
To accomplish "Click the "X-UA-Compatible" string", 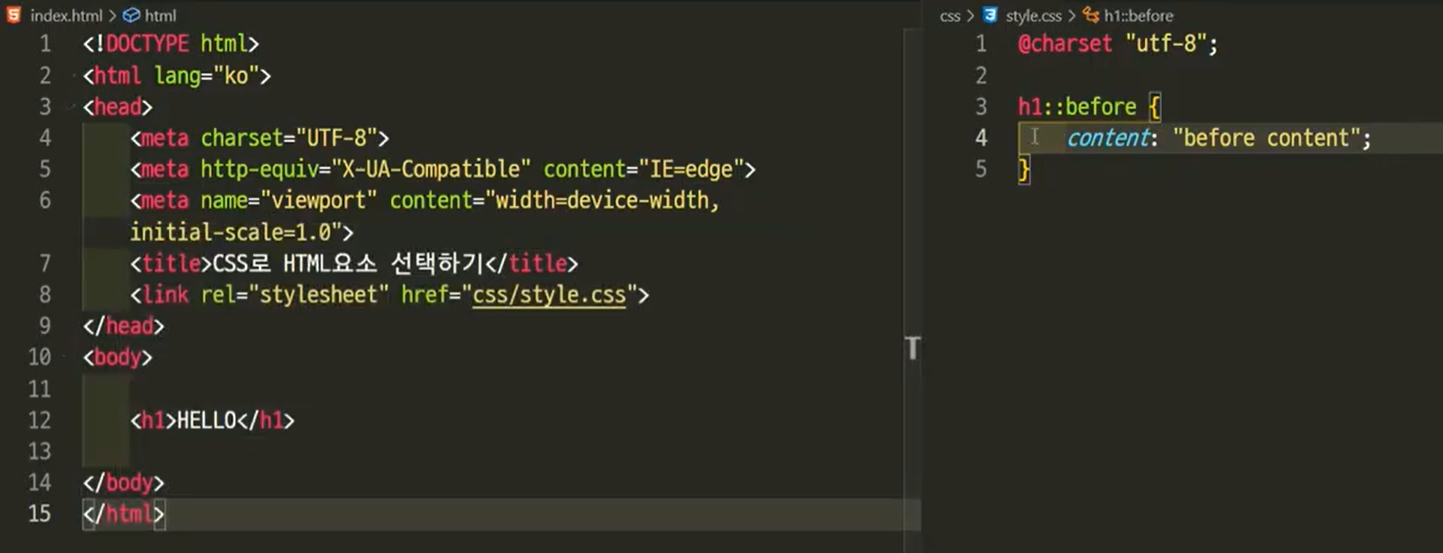I will tap(431, 169).
